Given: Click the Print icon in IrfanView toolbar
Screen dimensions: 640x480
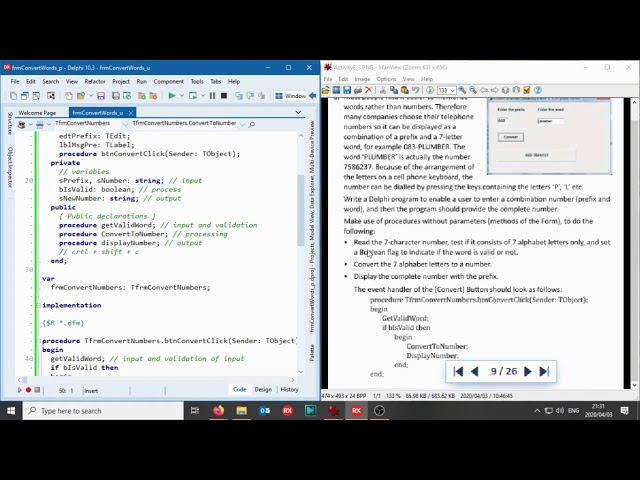Looking at the screenshot, I should coord(358,90).
